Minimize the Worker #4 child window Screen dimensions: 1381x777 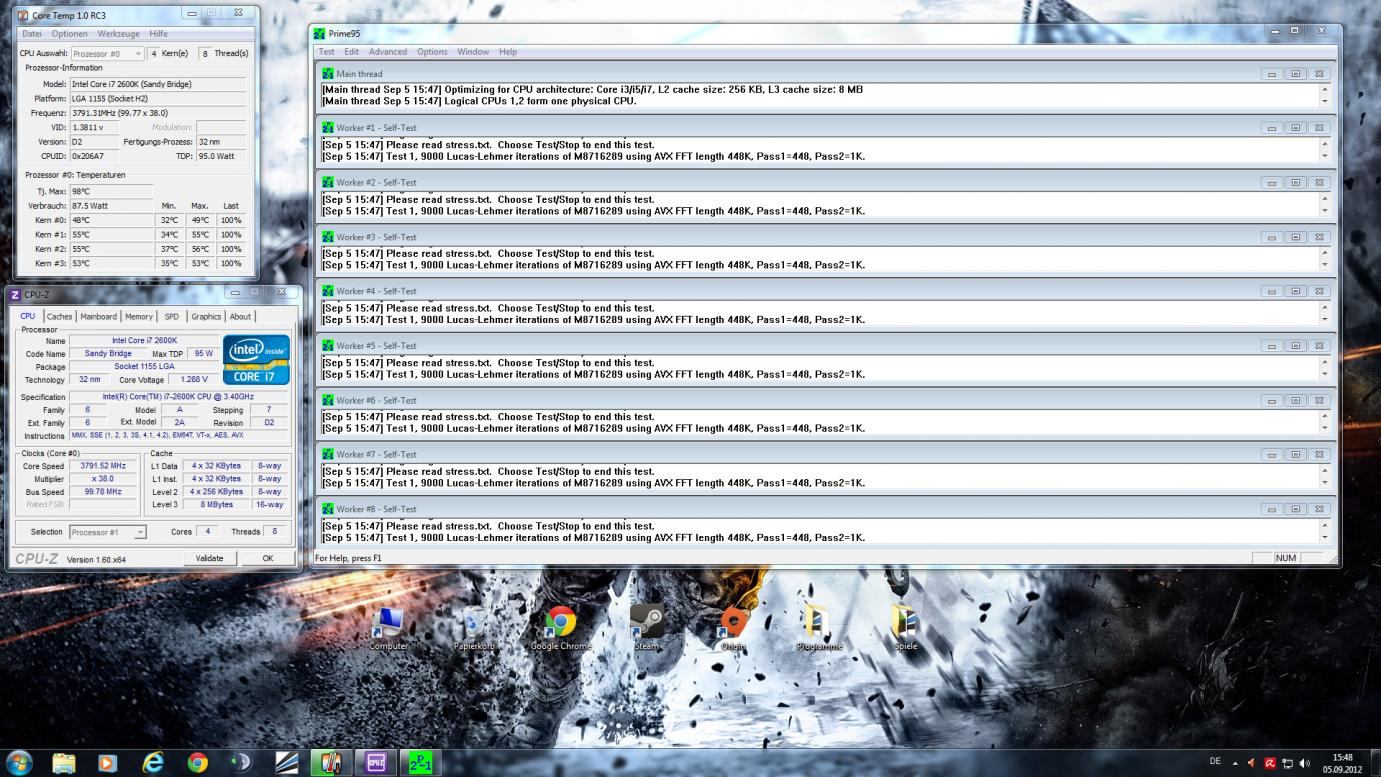tap(1272, 292)
